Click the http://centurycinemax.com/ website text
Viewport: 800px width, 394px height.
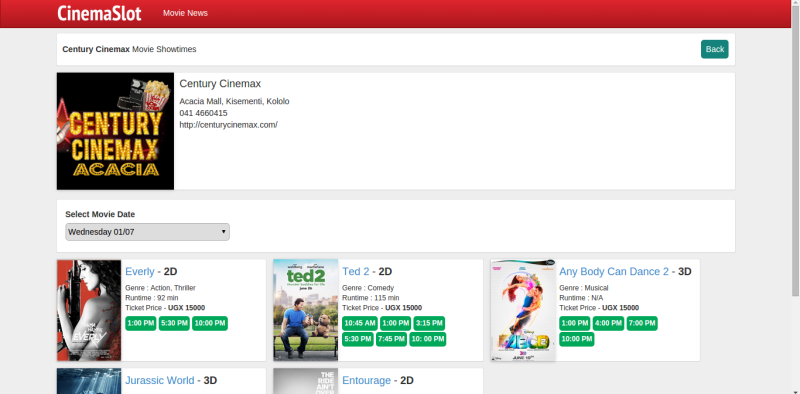(229, 125)
